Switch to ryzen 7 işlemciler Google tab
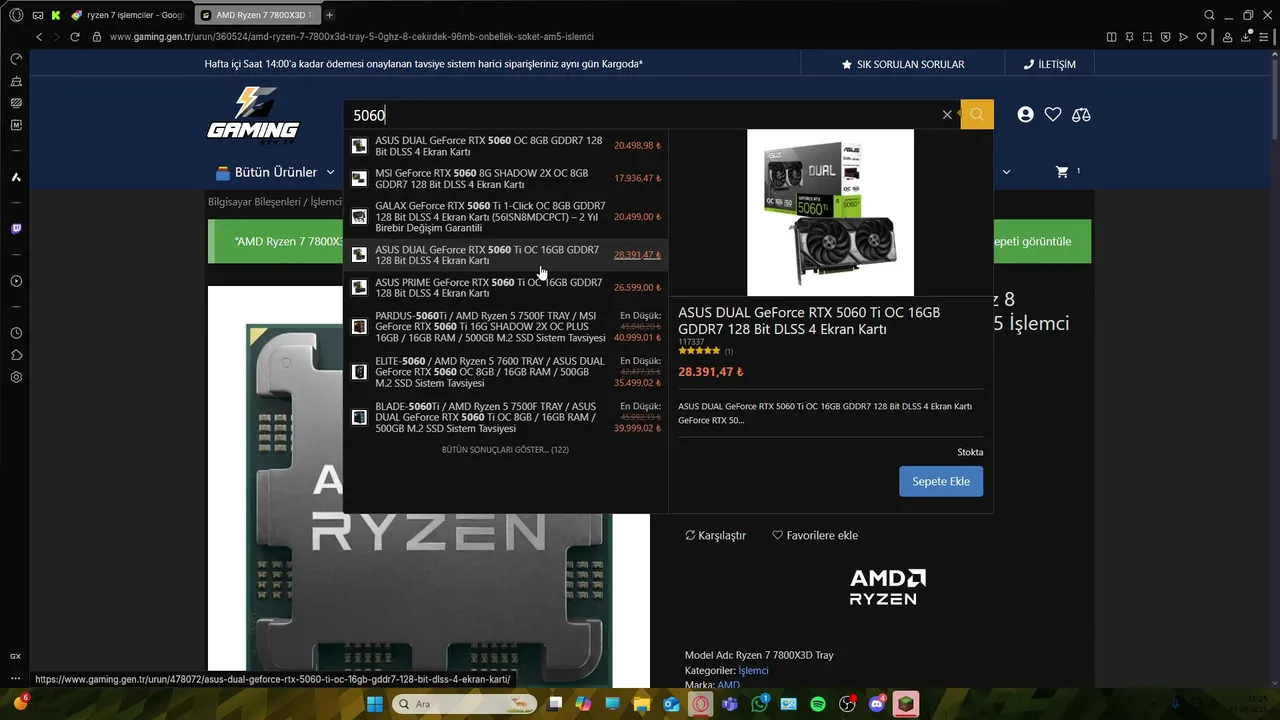 click(127, 15)
